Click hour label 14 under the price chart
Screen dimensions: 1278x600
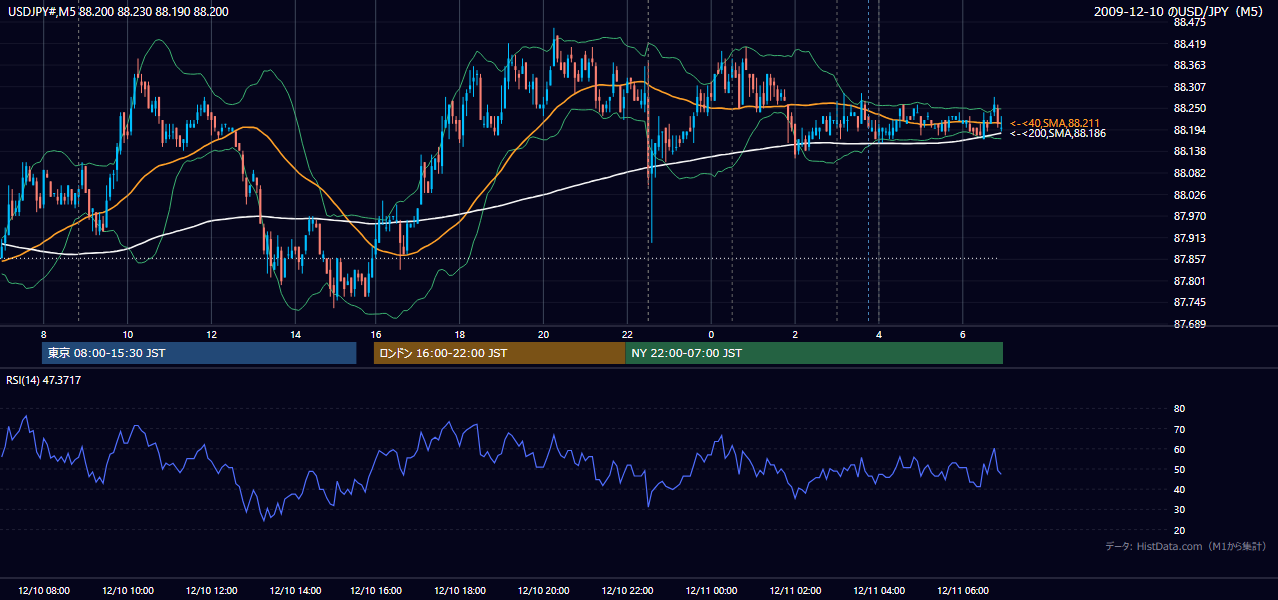tap(295, 334)
